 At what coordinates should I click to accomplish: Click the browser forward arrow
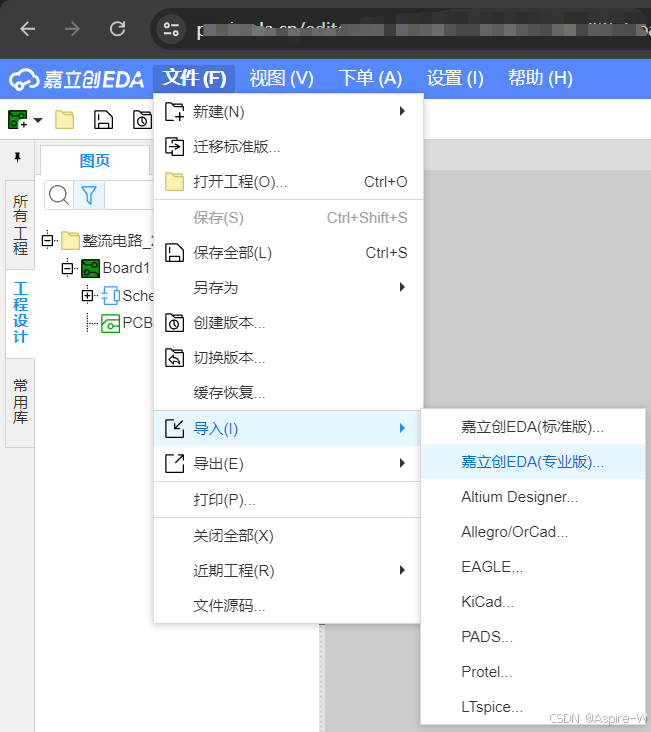72,29
